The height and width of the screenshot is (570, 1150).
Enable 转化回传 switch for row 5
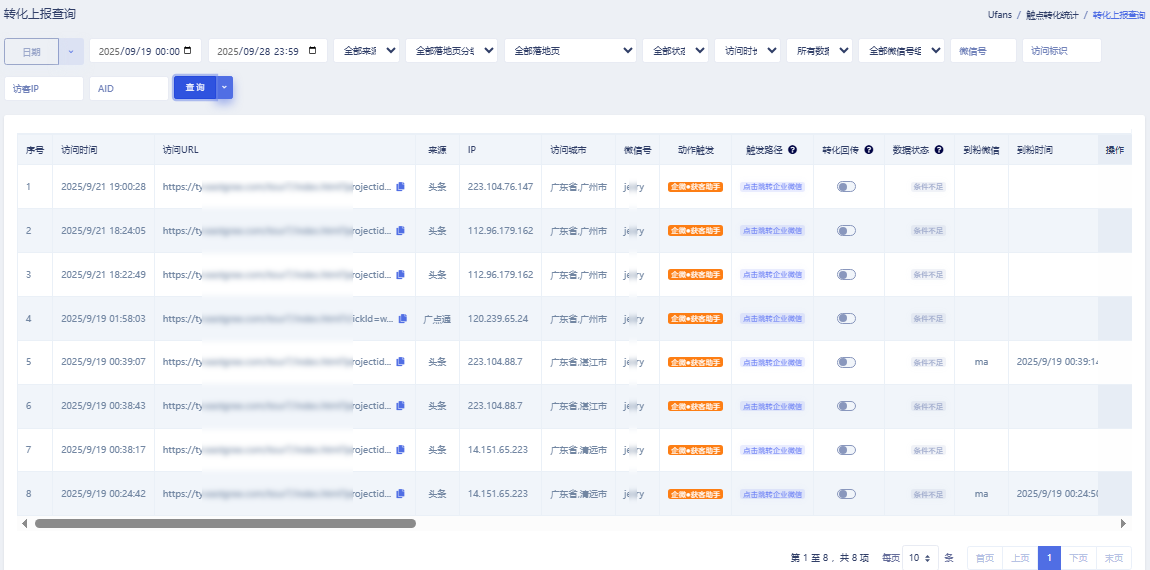(846, 362)
